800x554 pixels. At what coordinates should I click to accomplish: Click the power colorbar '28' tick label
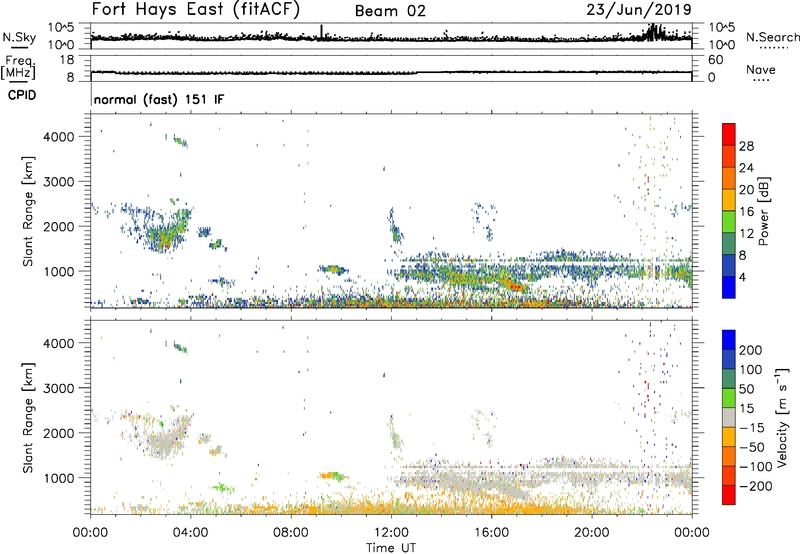click(x=746, y=146)
